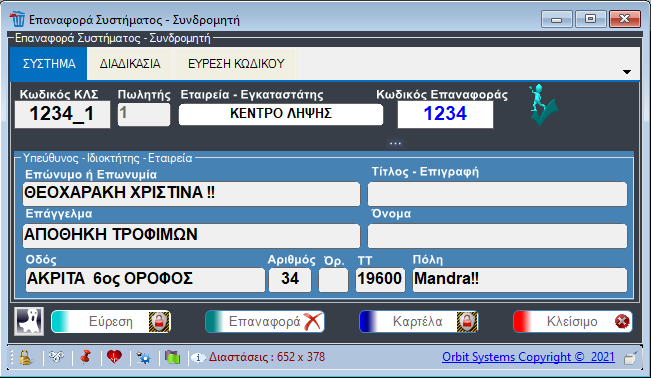651x378 pixels.
Task: Click the small window icon at status bar right
Action: [x=630, y=358]
